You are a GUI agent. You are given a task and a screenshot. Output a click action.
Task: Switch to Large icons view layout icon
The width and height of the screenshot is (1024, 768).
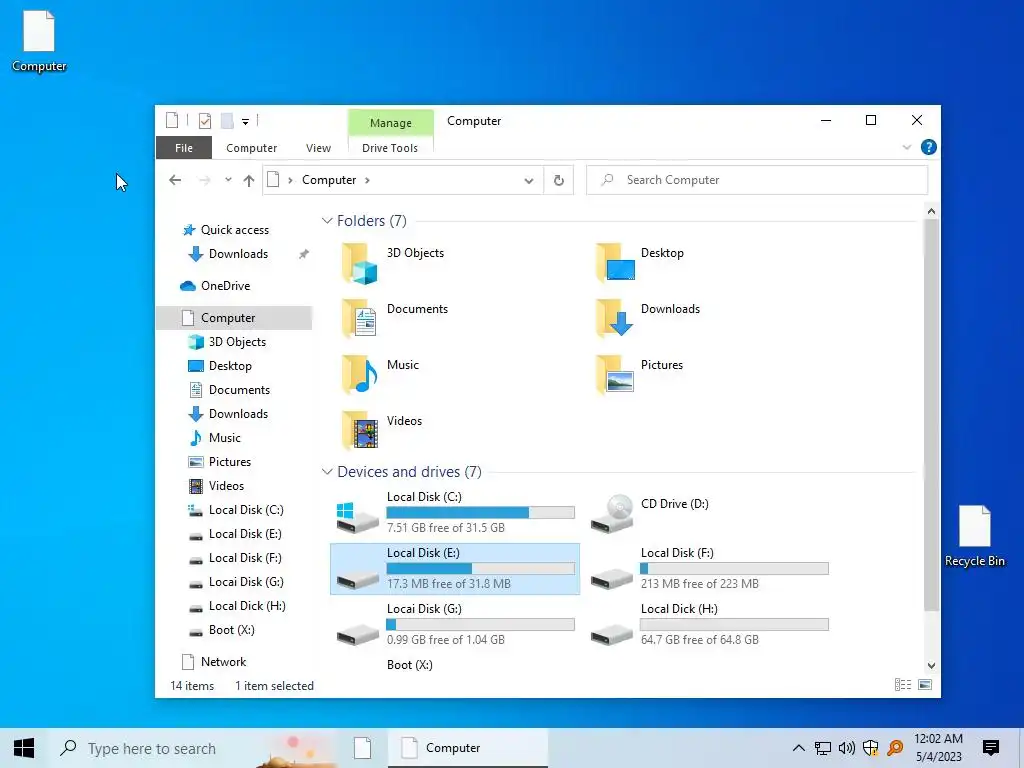click(x=925, y=684)
